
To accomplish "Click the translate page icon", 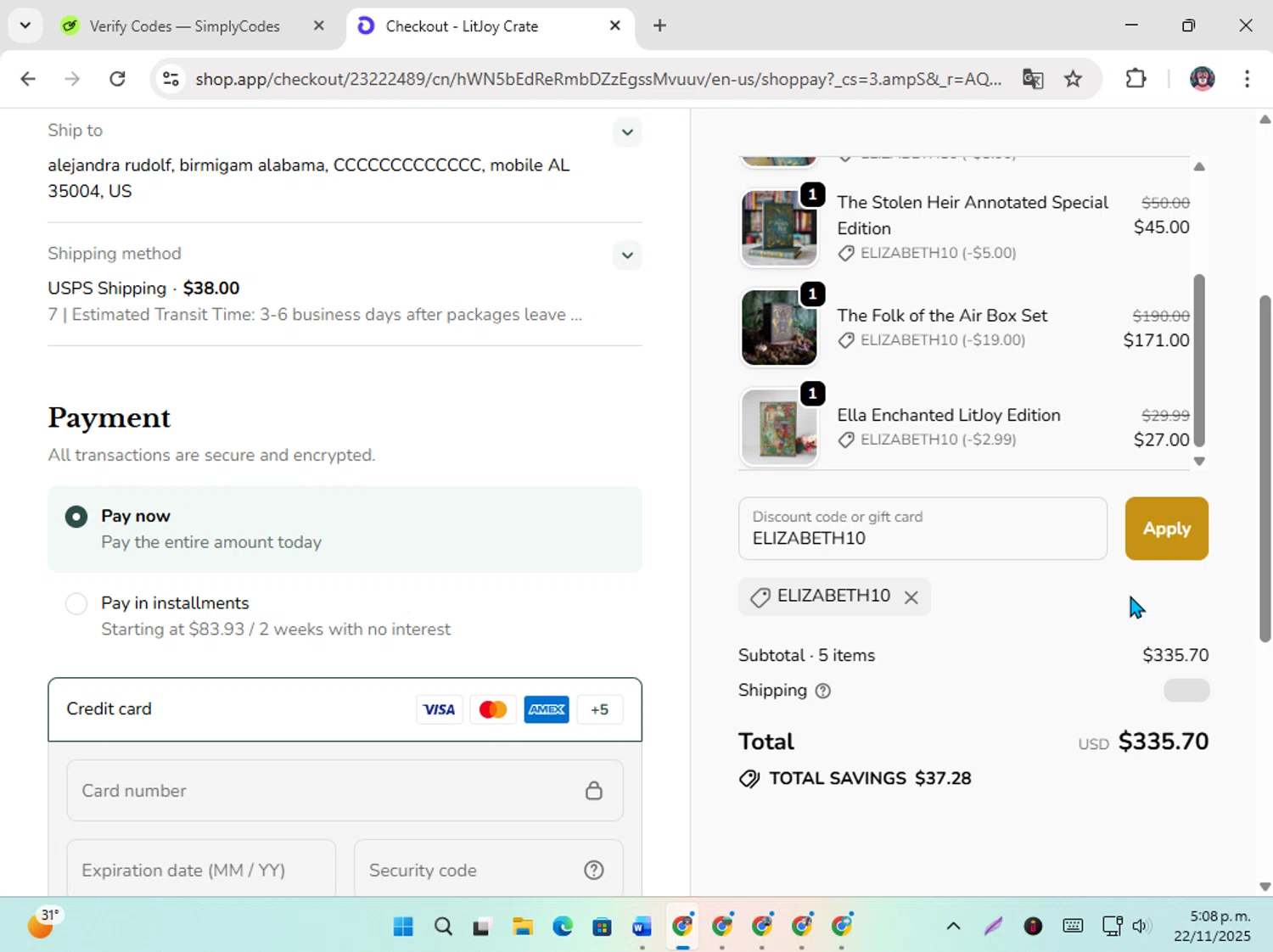I will click(1033, 79).
